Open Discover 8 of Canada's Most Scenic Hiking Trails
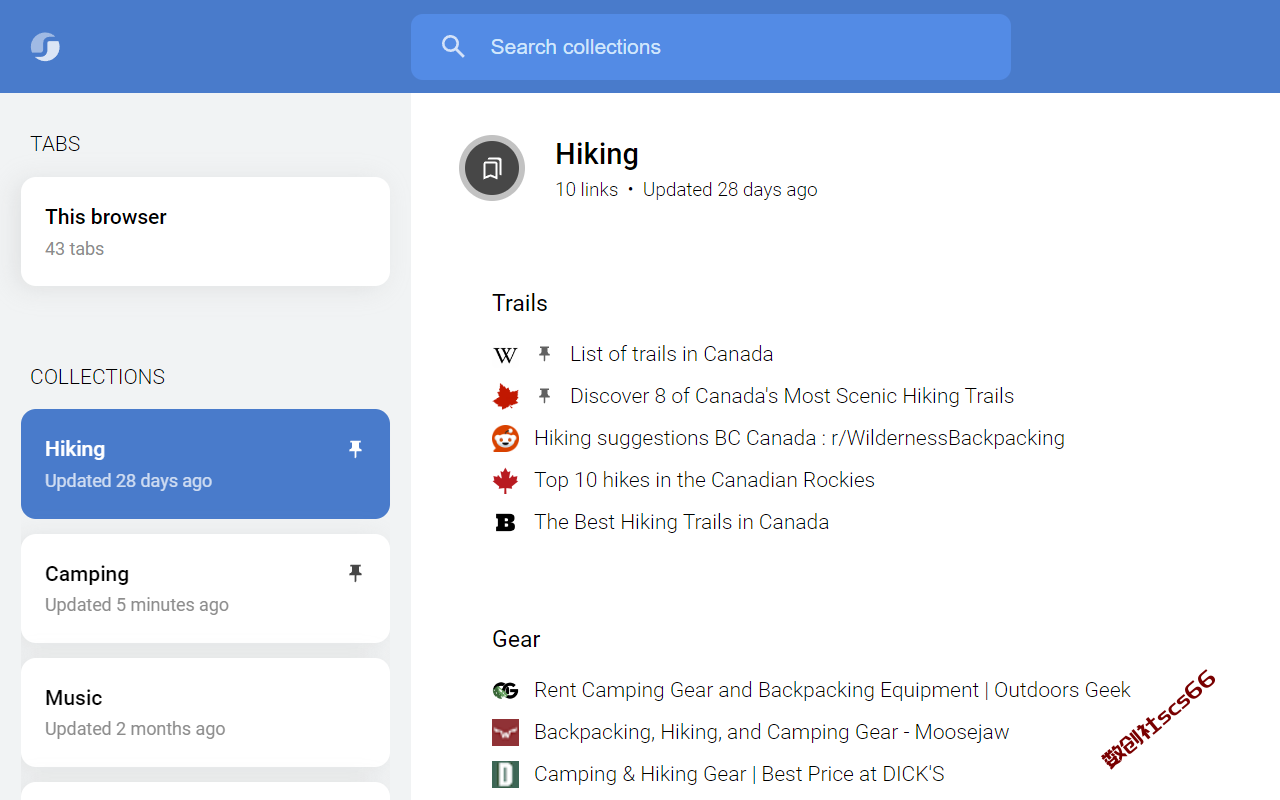Image resolution: width=1280 pixels, height=800 pixels. pyautogui.click(x=792, y=396)
